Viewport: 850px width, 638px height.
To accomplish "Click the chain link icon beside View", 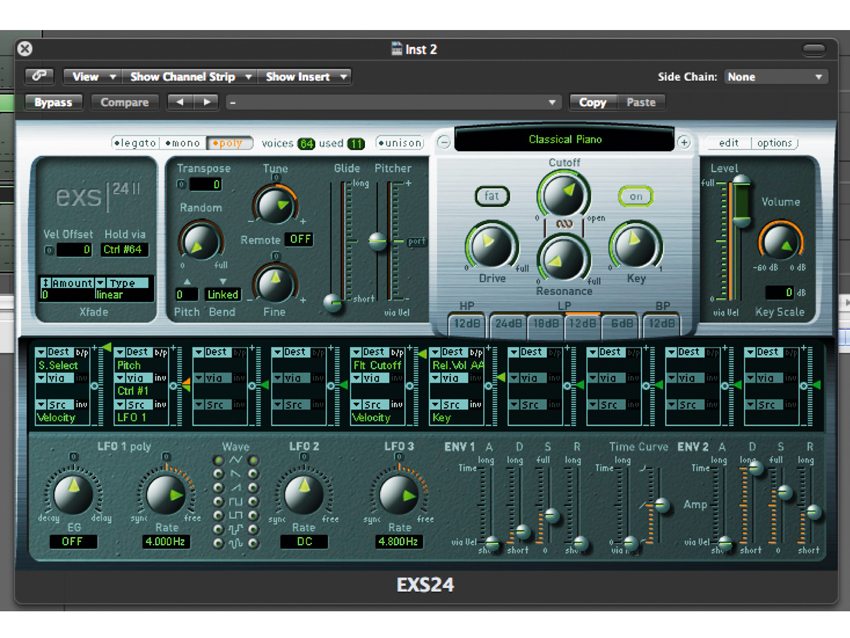I will (39, 76).
